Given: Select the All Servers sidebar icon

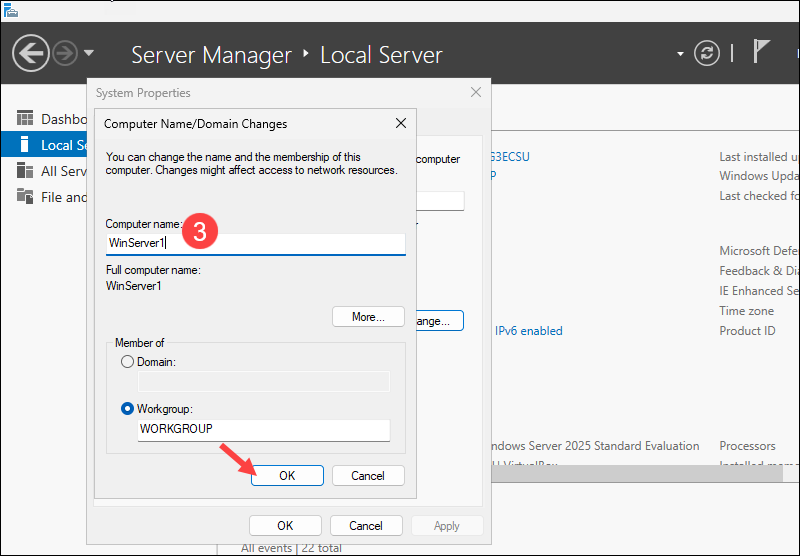Looking at the screenshot, I should [25, 171].
